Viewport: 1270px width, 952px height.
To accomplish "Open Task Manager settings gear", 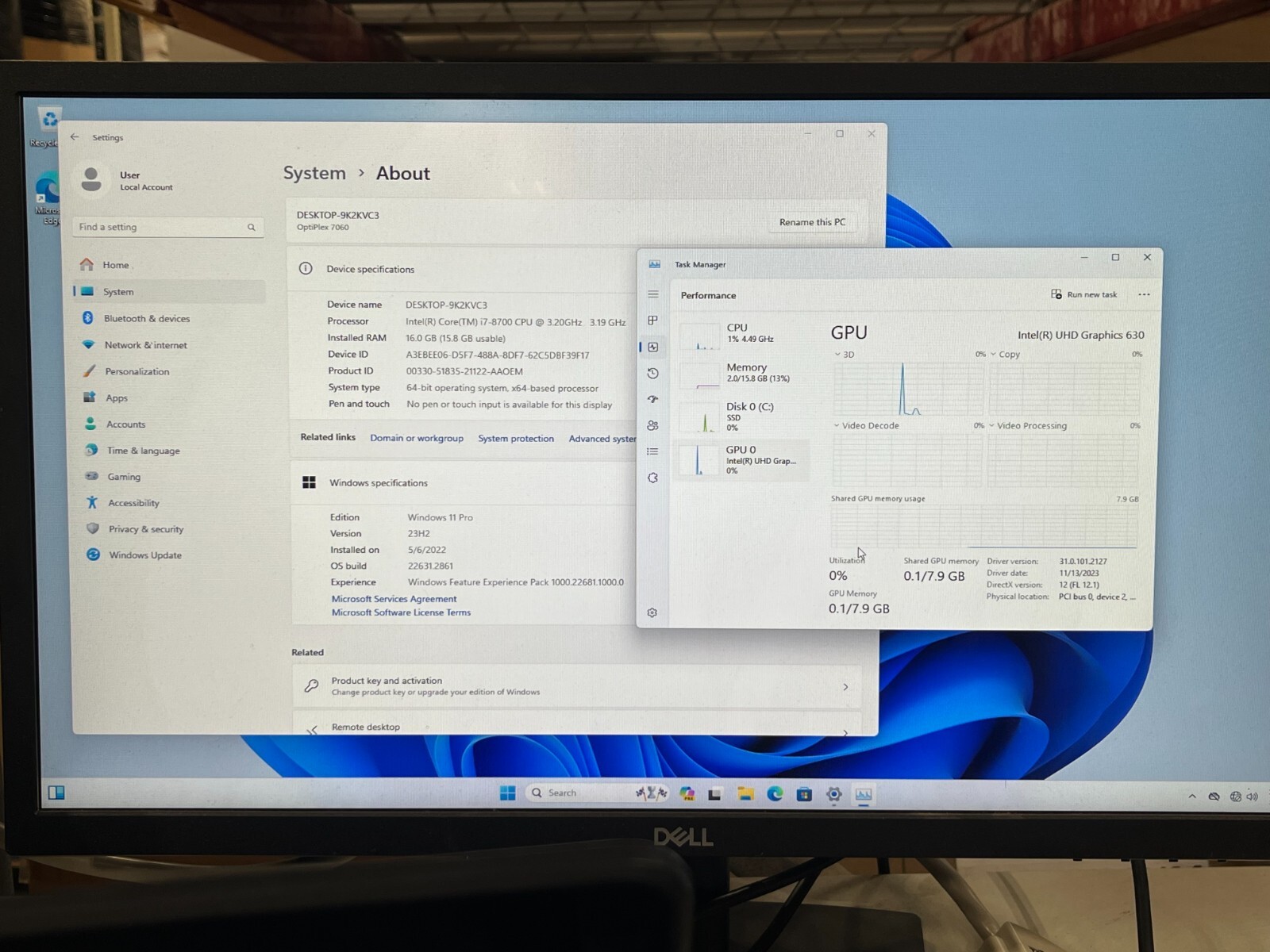I will pyautogui.click(x=652, y=612).
